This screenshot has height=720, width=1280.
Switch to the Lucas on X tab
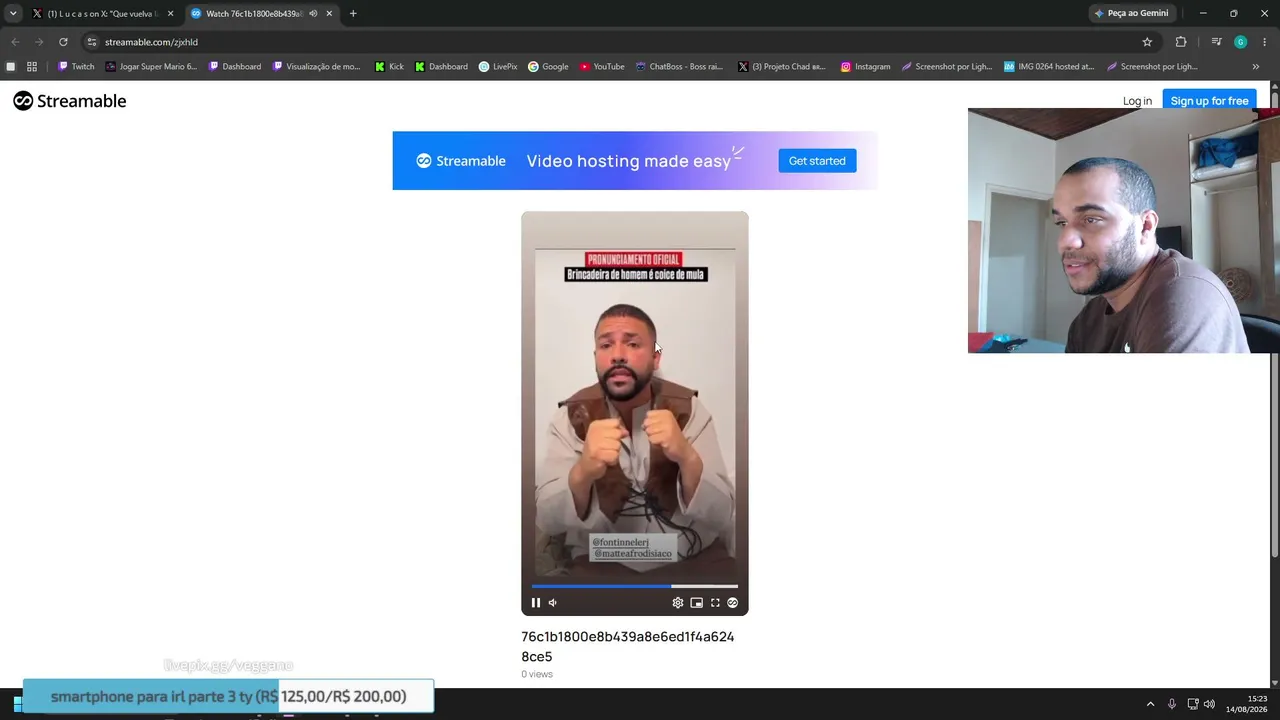click(x=103, y=14)
